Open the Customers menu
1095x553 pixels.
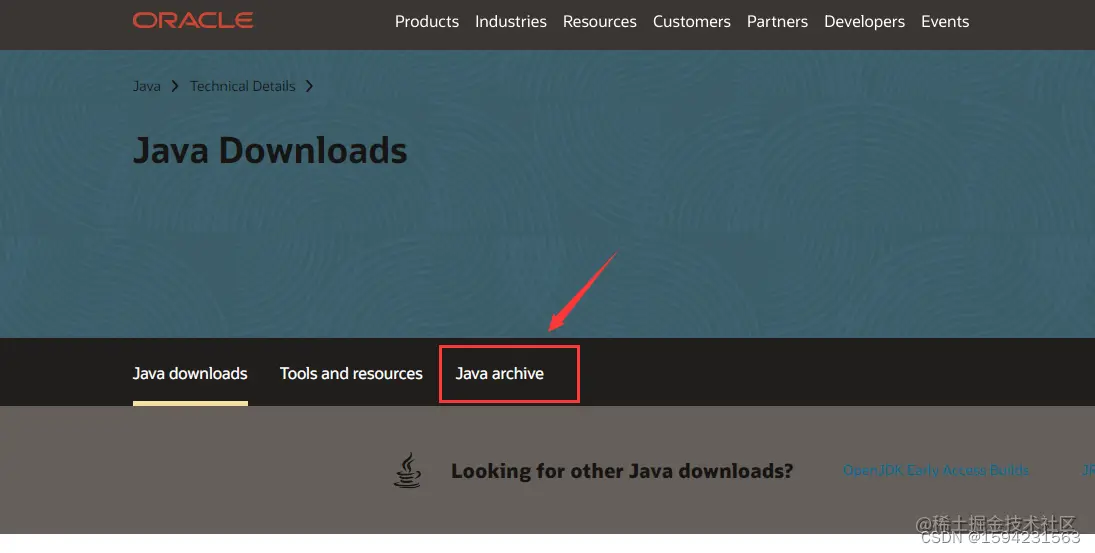pyautogui.click(x=691, y=22)
